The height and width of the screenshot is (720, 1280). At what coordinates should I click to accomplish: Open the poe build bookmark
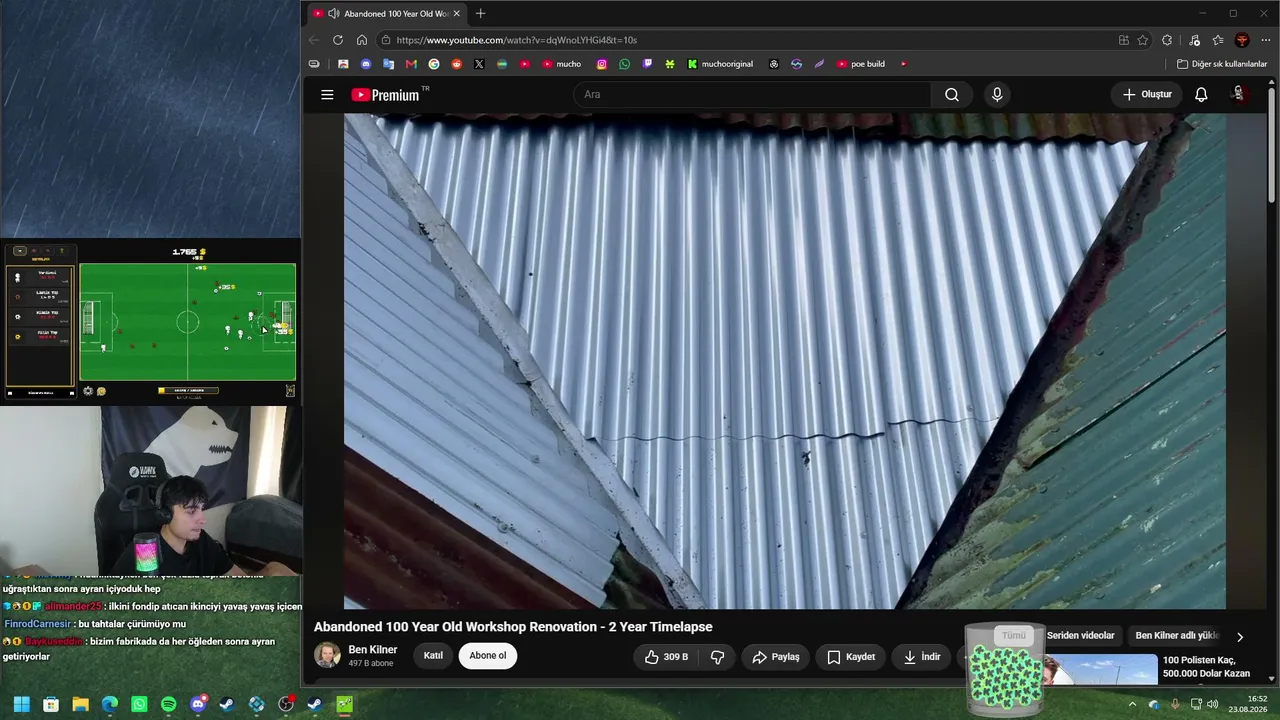pyautogui.click(x=861, y=64)
